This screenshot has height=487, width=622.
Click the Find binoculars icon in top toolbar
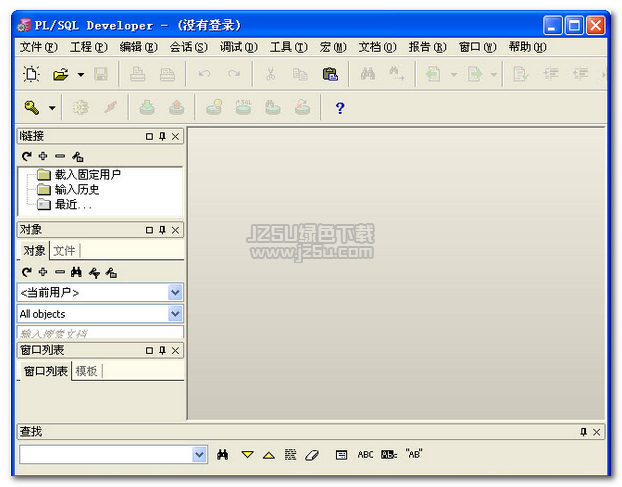point(368,74)
